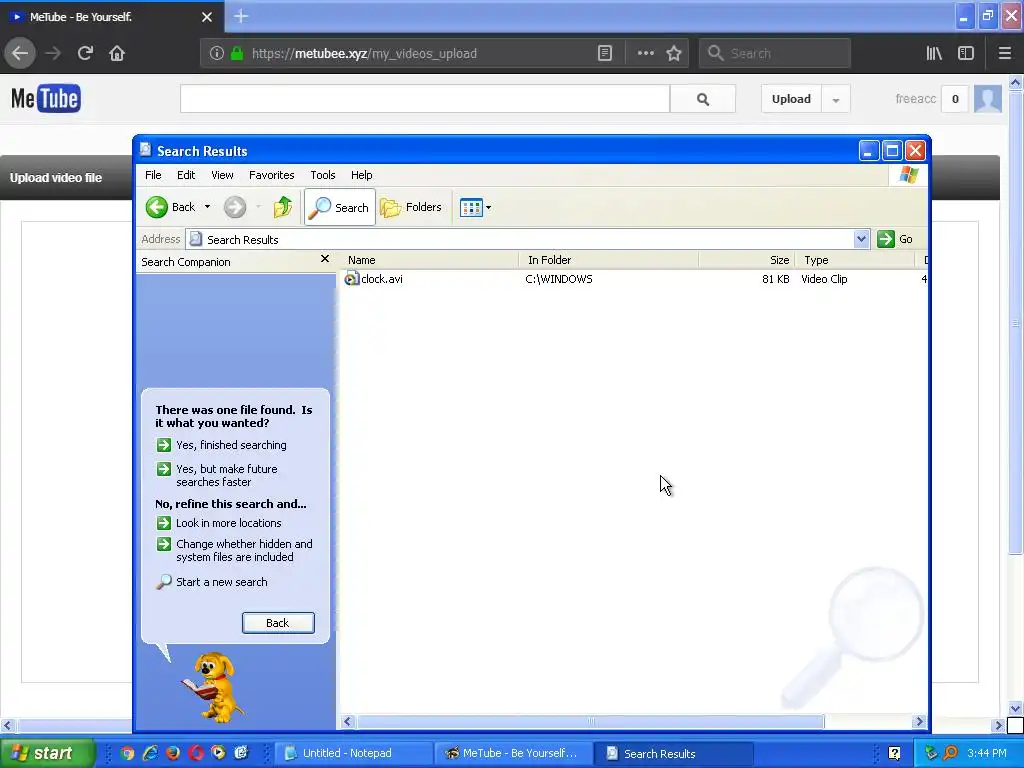This screenshot has height=768, width=1024.
Task: Submit MeTube search with the magnifier button
Action: (703, 99)
